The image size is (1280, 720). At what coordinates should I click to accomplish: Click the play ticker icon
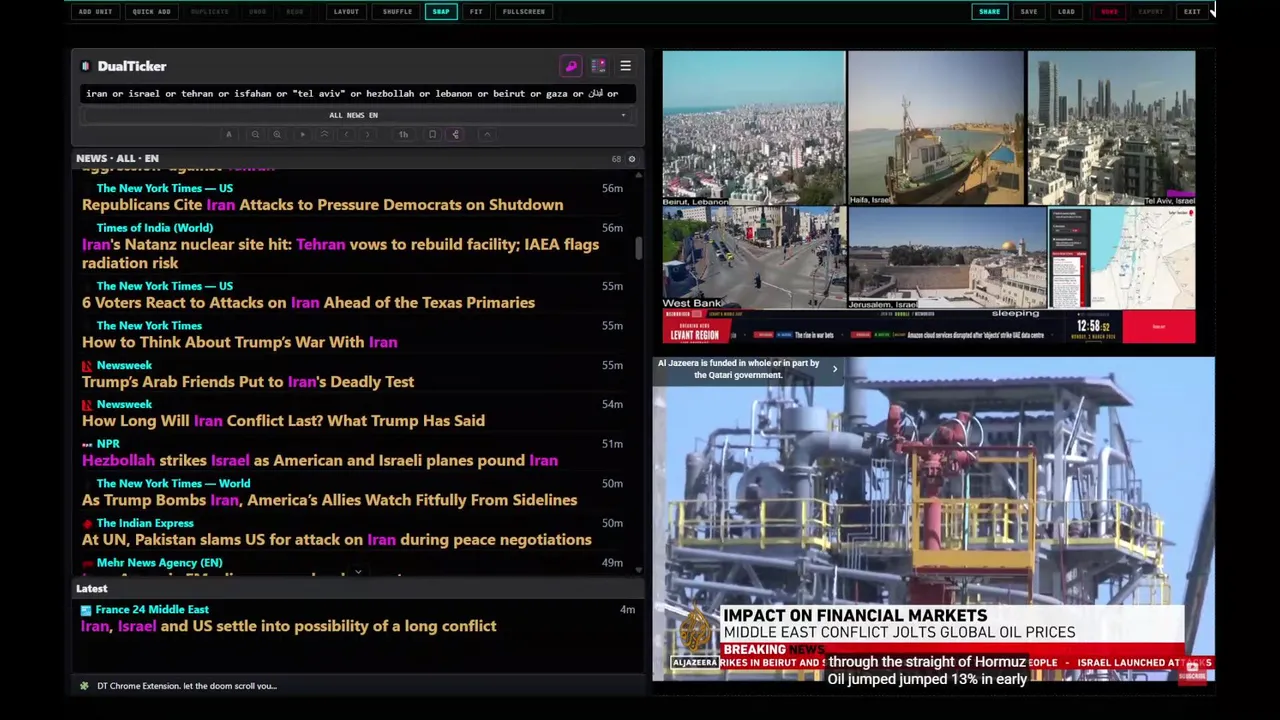[302, 134]
